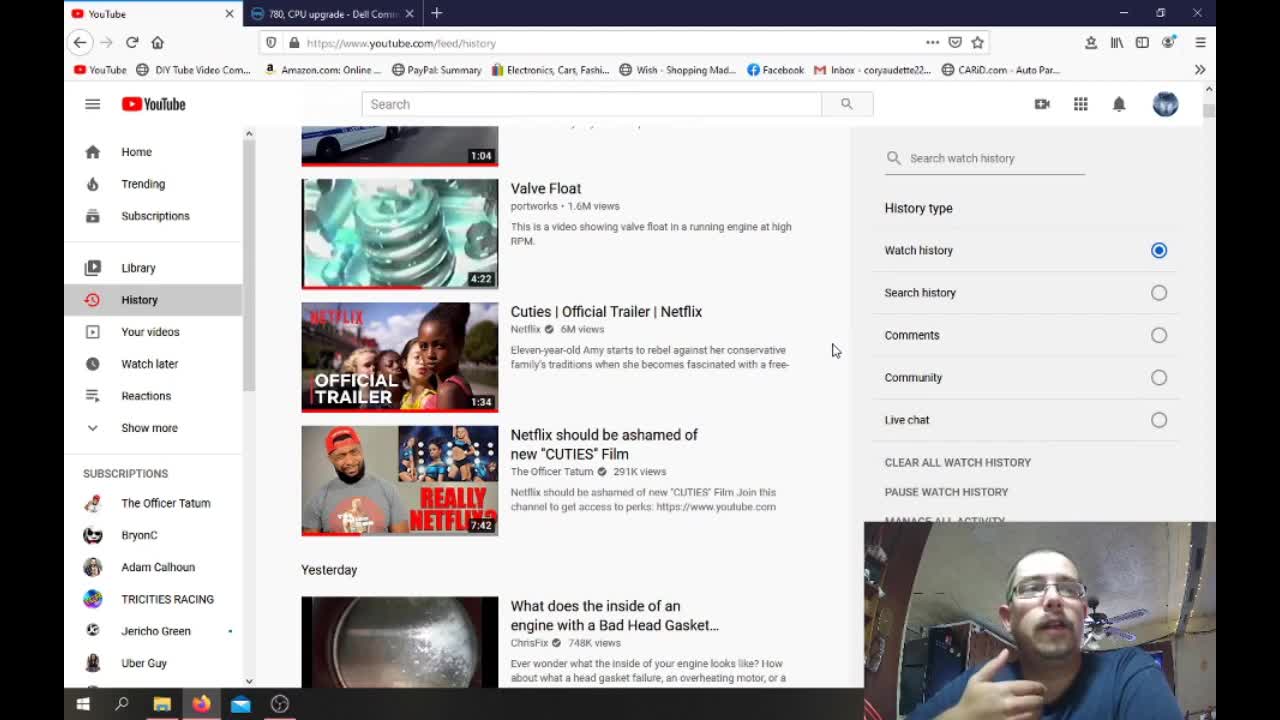Image resolution: width=1280 pixels, height=720 pixels.
Task: Open the Cuties Official Trailer thumbnail
Action: (400, 357)
